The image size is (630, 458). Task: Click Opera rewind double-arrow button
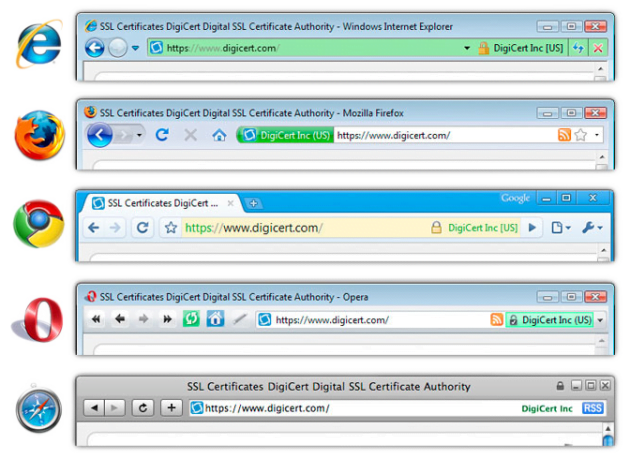click(96, 319)
